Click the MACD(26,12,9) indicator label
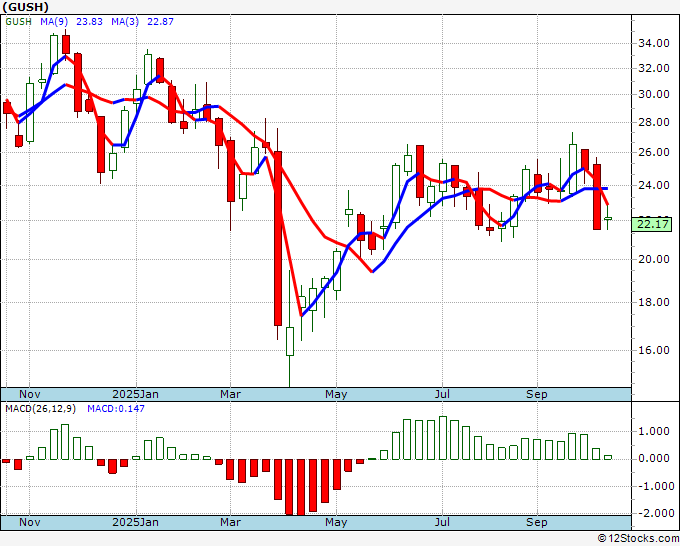This screenshot has height=546, width=680. coord(40,409)
